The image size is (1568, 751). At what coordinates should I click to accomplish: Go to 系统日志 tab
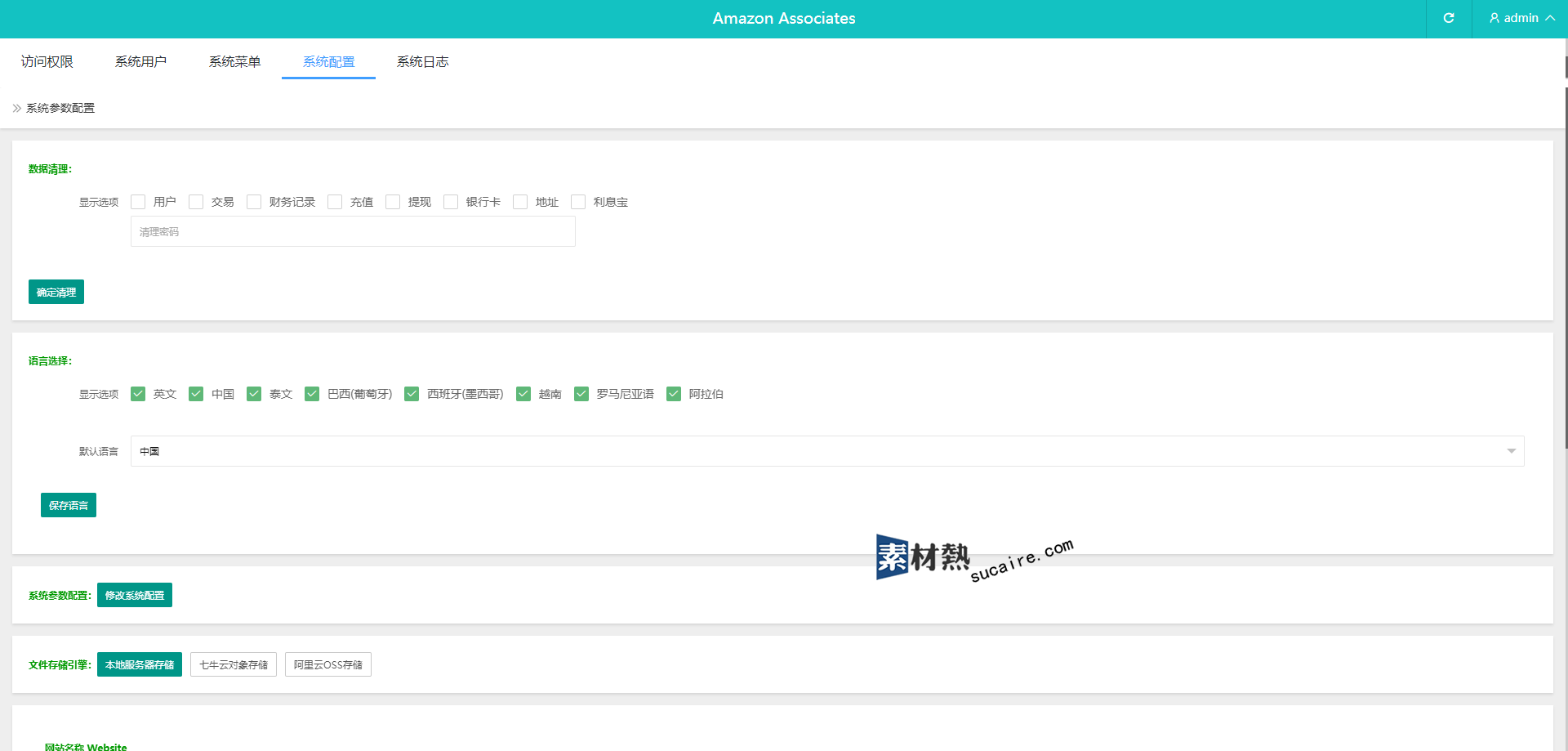click(x=422, y=61)
